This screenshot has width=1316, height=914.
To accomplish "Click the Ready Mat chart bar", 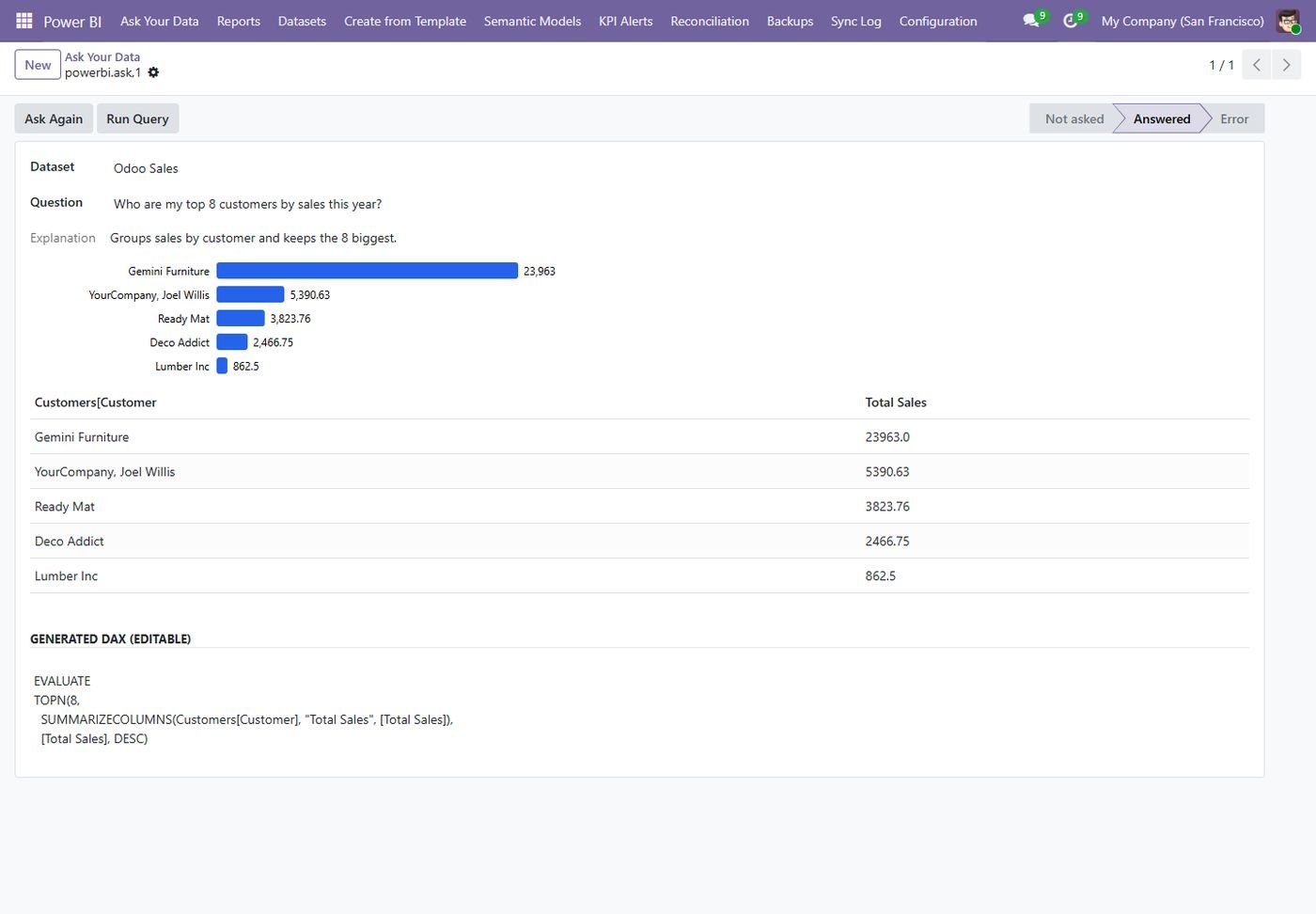I will click(x=241, y=319).
